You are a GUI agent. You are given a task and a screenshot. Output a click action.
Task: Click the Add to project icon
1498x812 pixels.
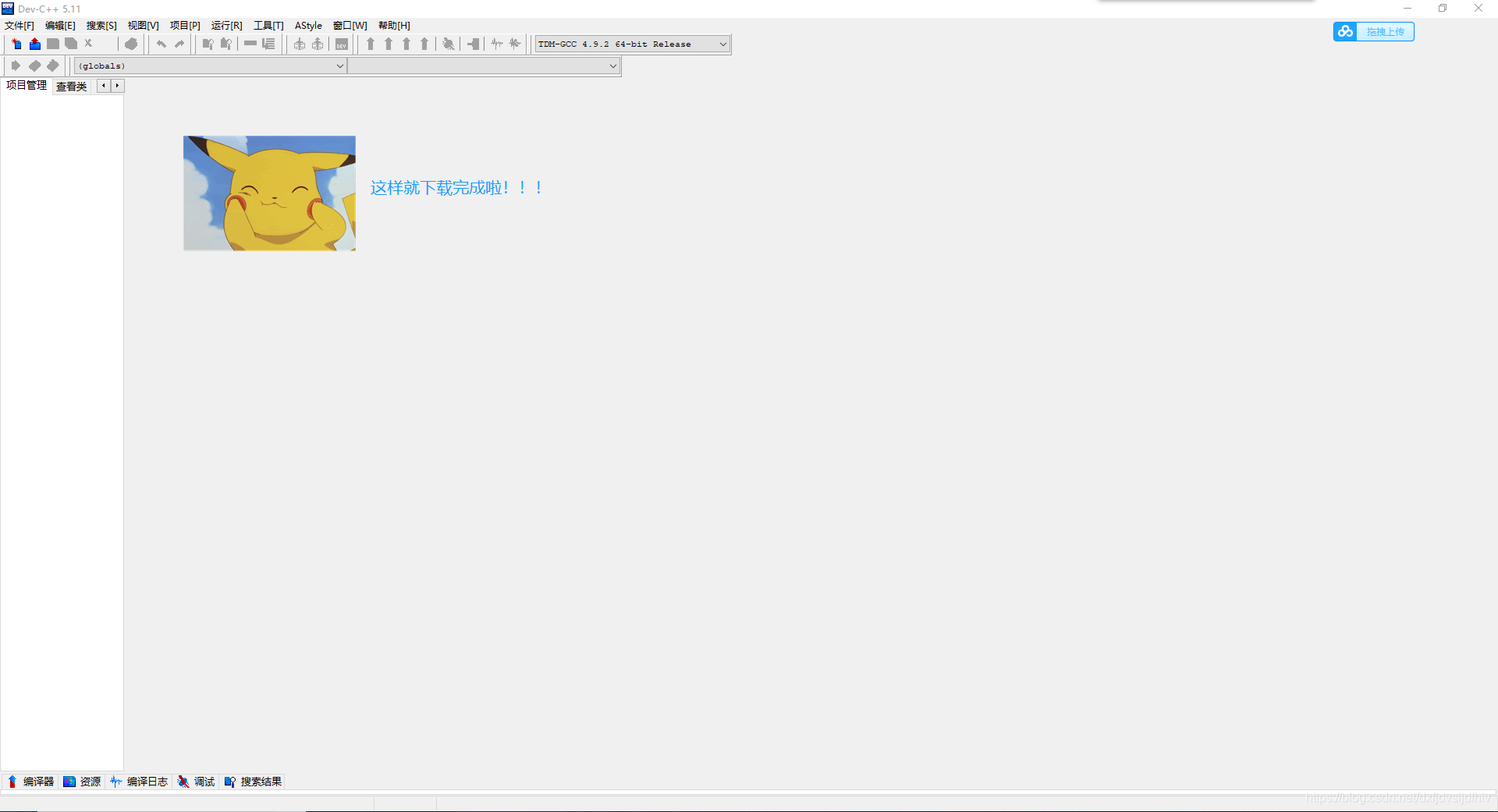pos(300,44)
